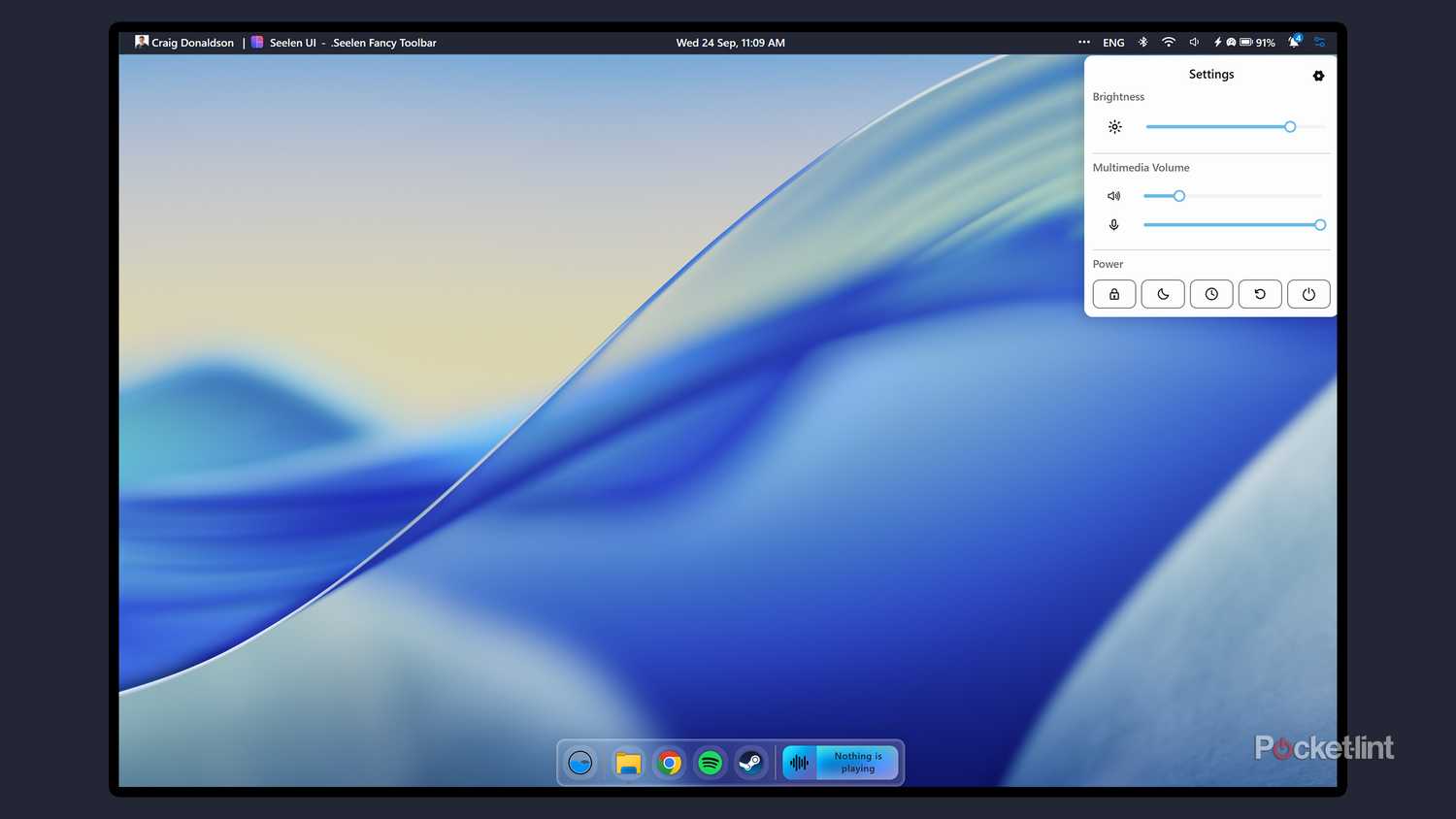Open the Craig Donaldson user menu

tap(183, 42)
